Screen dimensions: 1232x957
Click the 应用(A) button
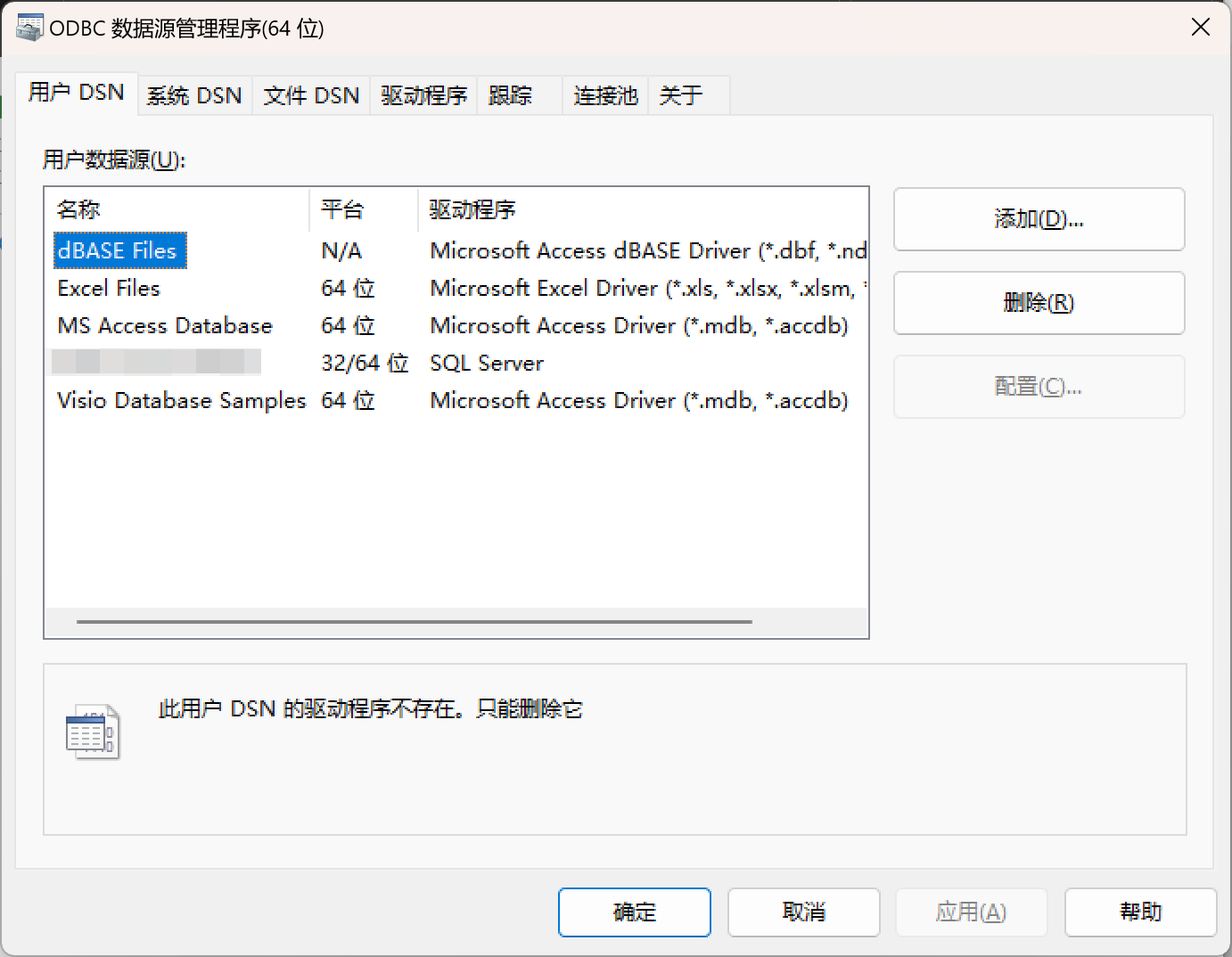click(x=971, y=912)
